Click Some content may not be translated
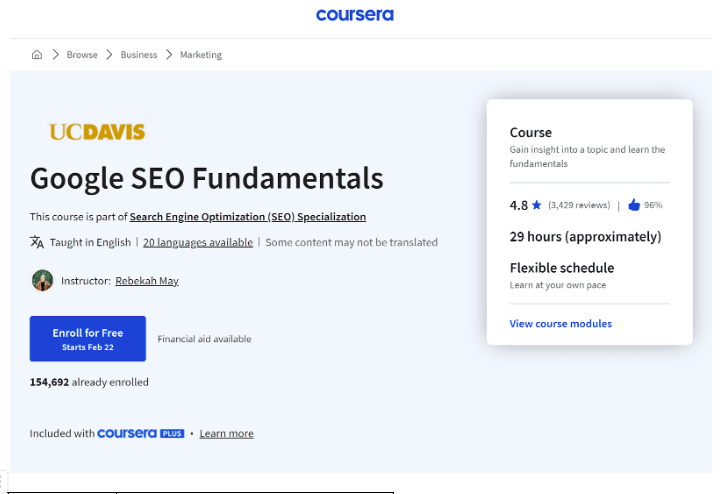 (x=351, y=242)
